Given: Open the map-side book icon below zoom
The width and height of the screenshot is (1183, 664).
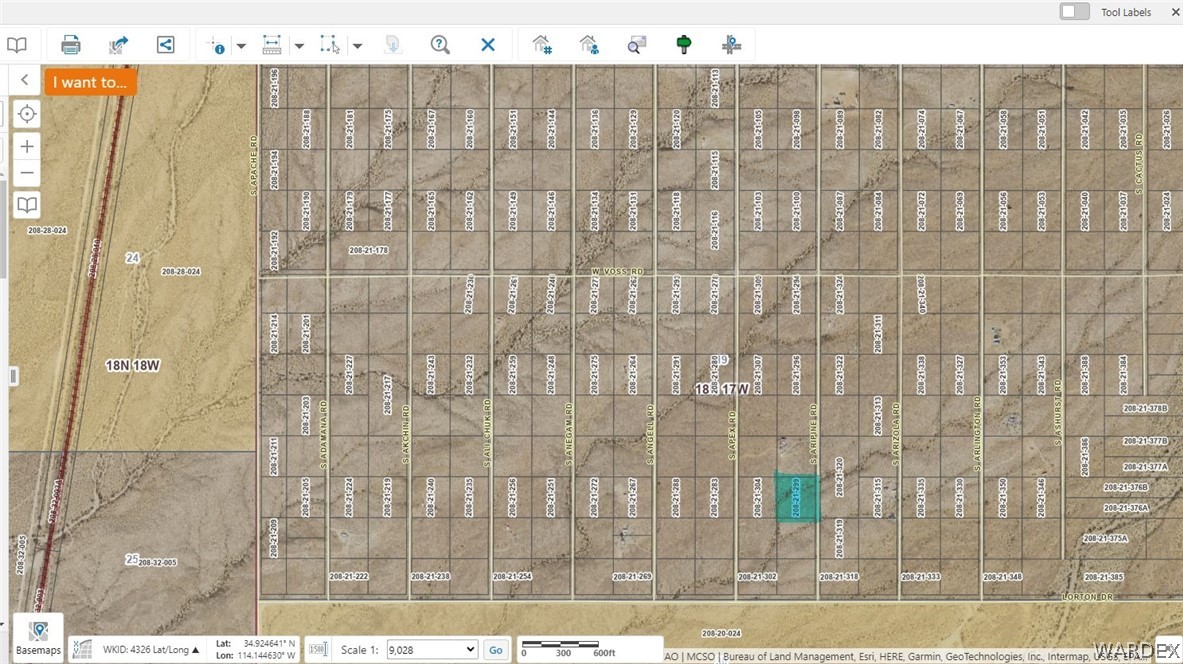Looking at the screenshot, I should (26, 204).
